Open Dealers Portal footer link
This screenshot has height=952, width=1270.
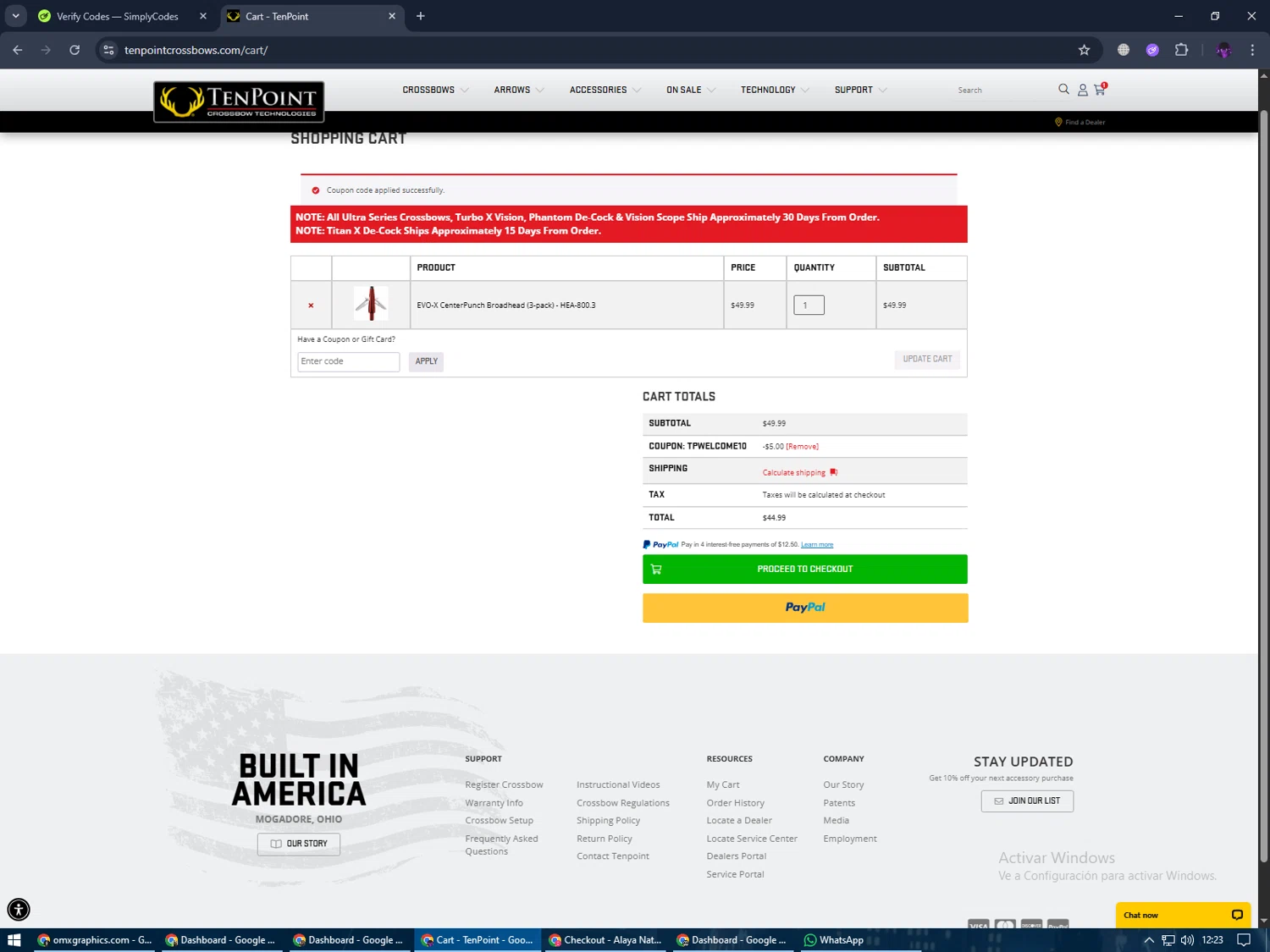point(736,856)
